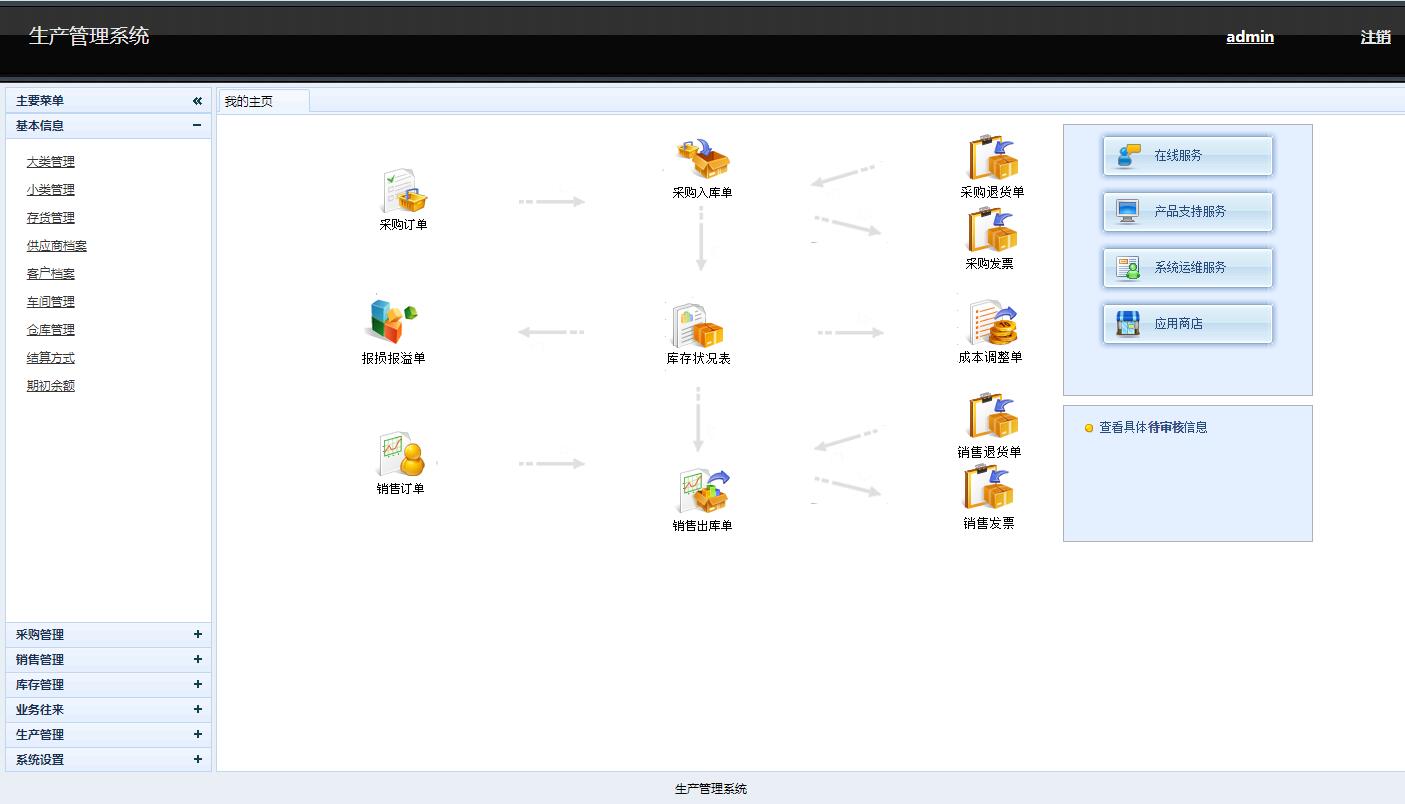The image size is (1405, 804).
Task: Collapse the 基本信息 section
Action: [197, 126]
